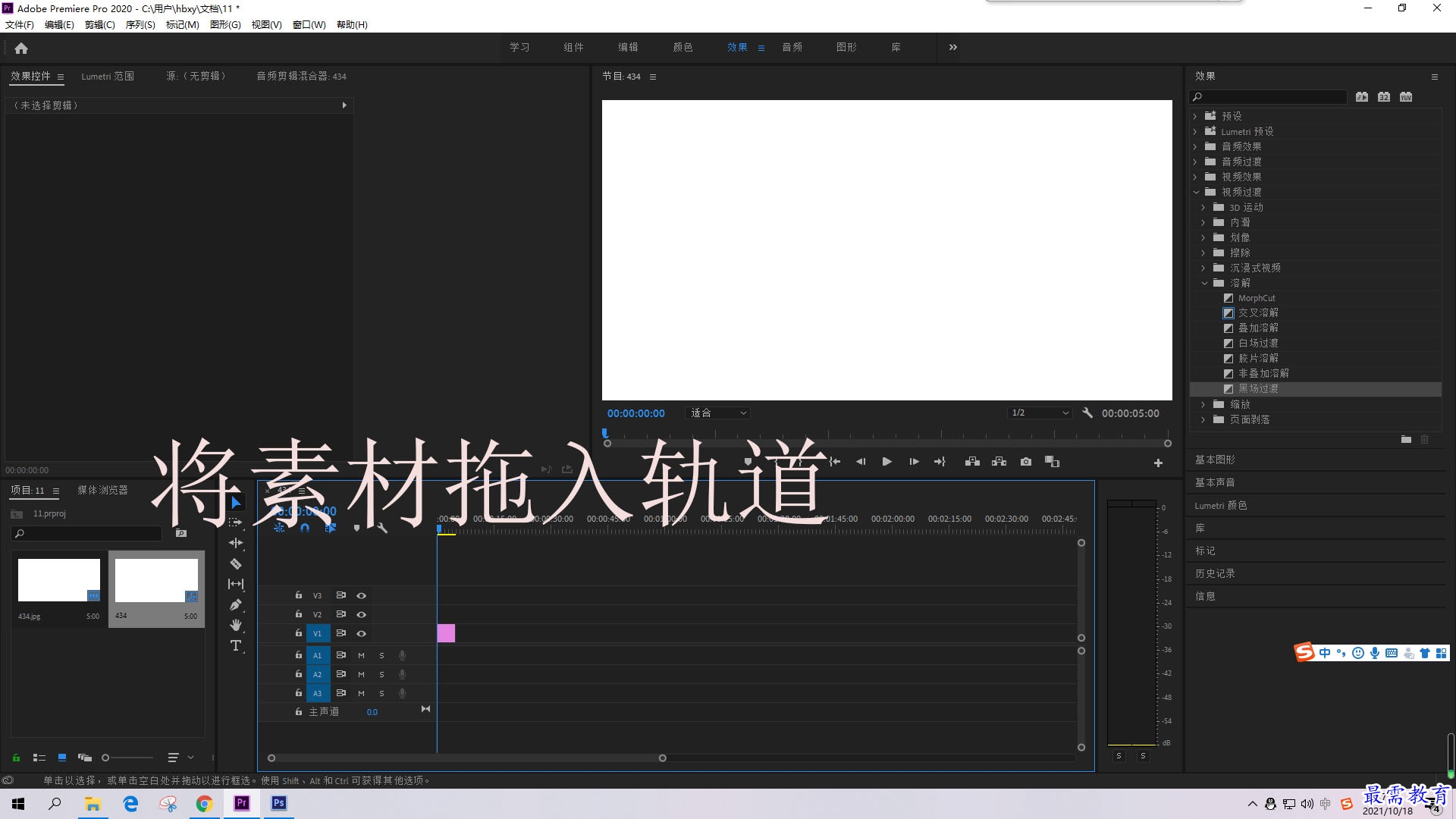Step back one frame
This screenshot has height=819, width=1456.
point(860,462)
